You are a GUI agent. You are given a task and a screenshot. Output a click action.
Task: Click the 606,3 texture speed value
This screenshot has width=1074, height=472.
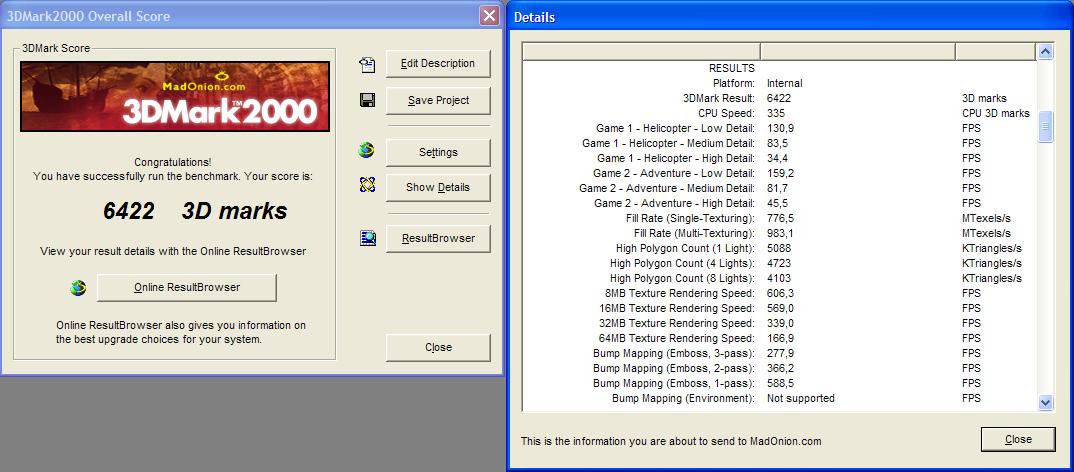point(780,293)
